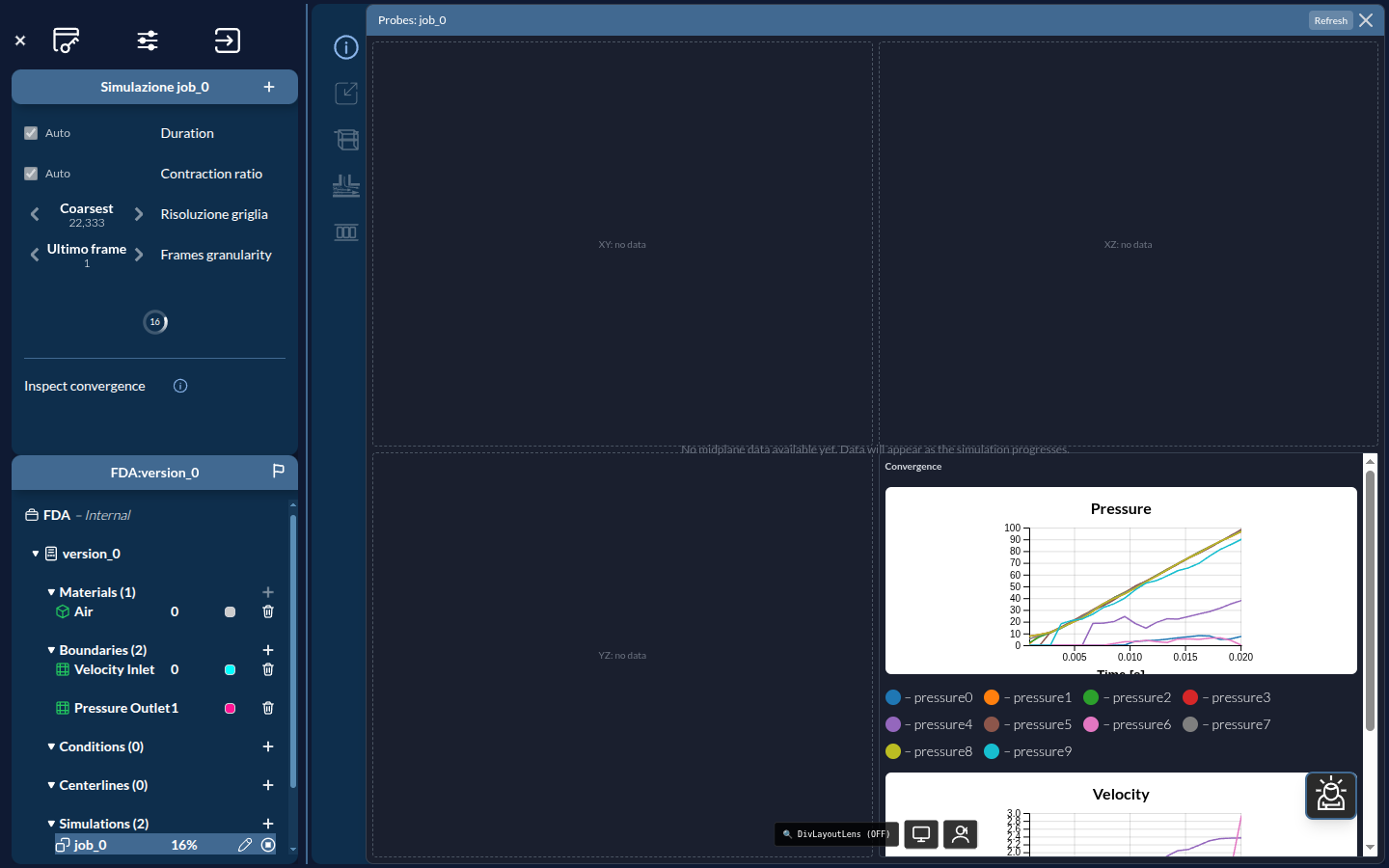
Task: Close the left panel with the X icon
Action: [x=20, y=41]
